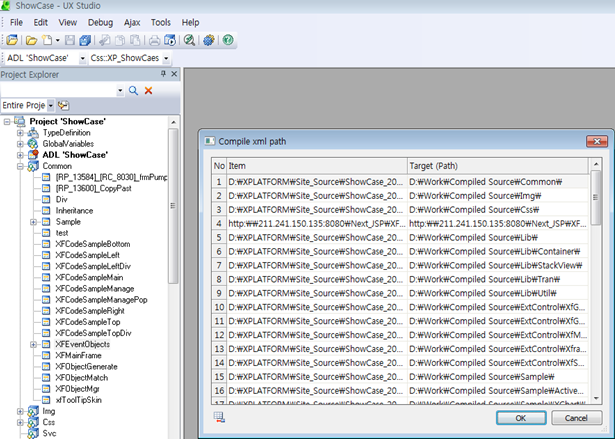Open the ADL 'ShowCase' dropdown

tap(82, 59)
